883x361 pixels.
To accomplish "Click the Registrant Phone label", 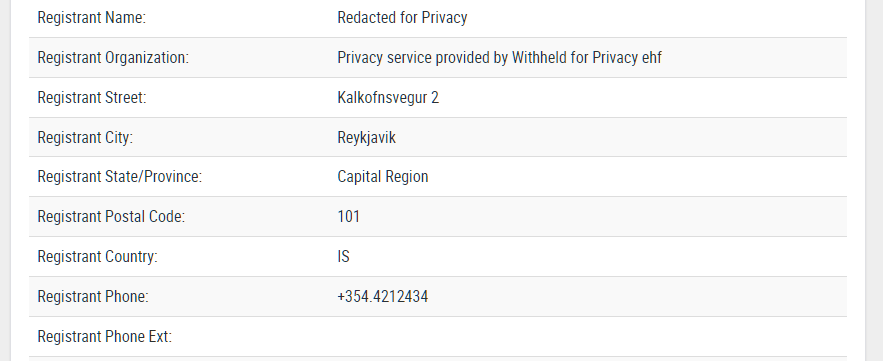I will (93, 296).
